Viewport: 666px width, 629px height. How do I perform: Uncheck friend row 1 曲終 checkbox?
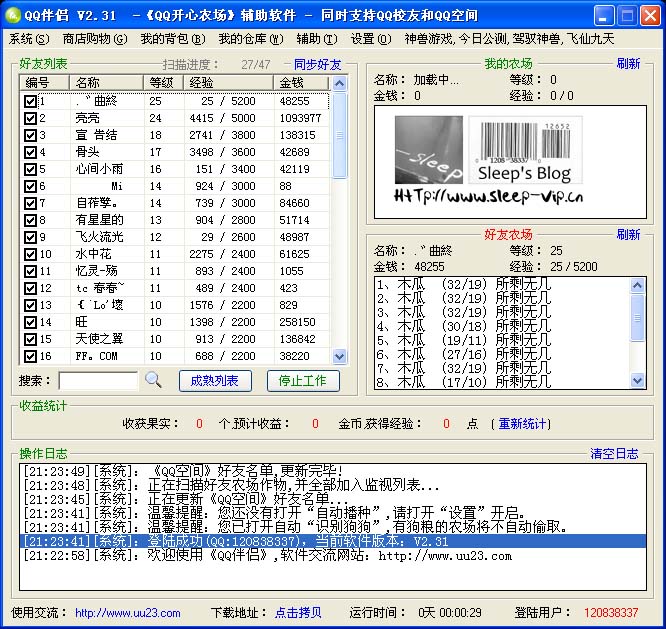30,101
